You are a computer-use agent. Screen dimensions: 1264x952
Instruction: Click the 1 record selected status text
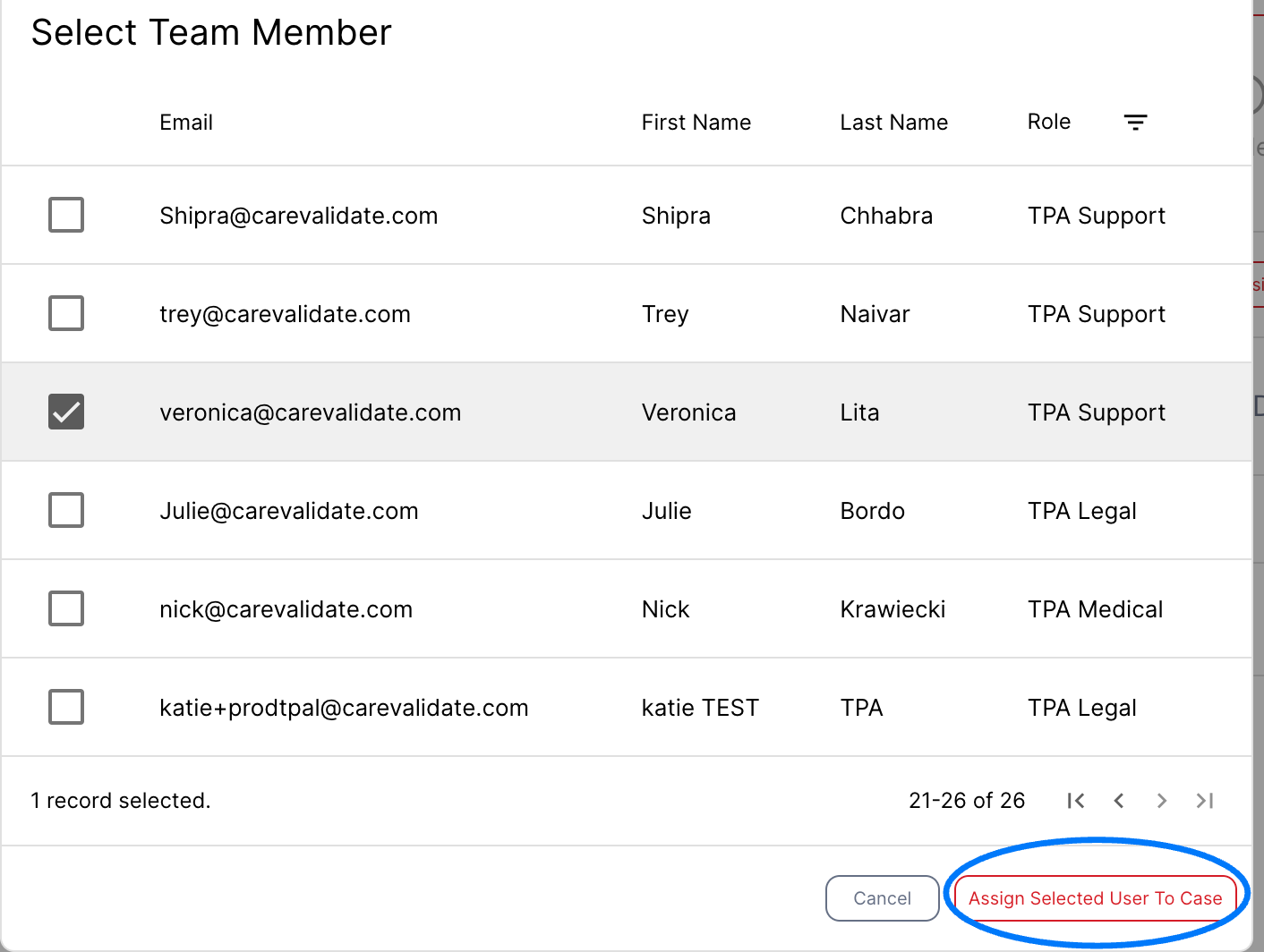tap(121, 801)
